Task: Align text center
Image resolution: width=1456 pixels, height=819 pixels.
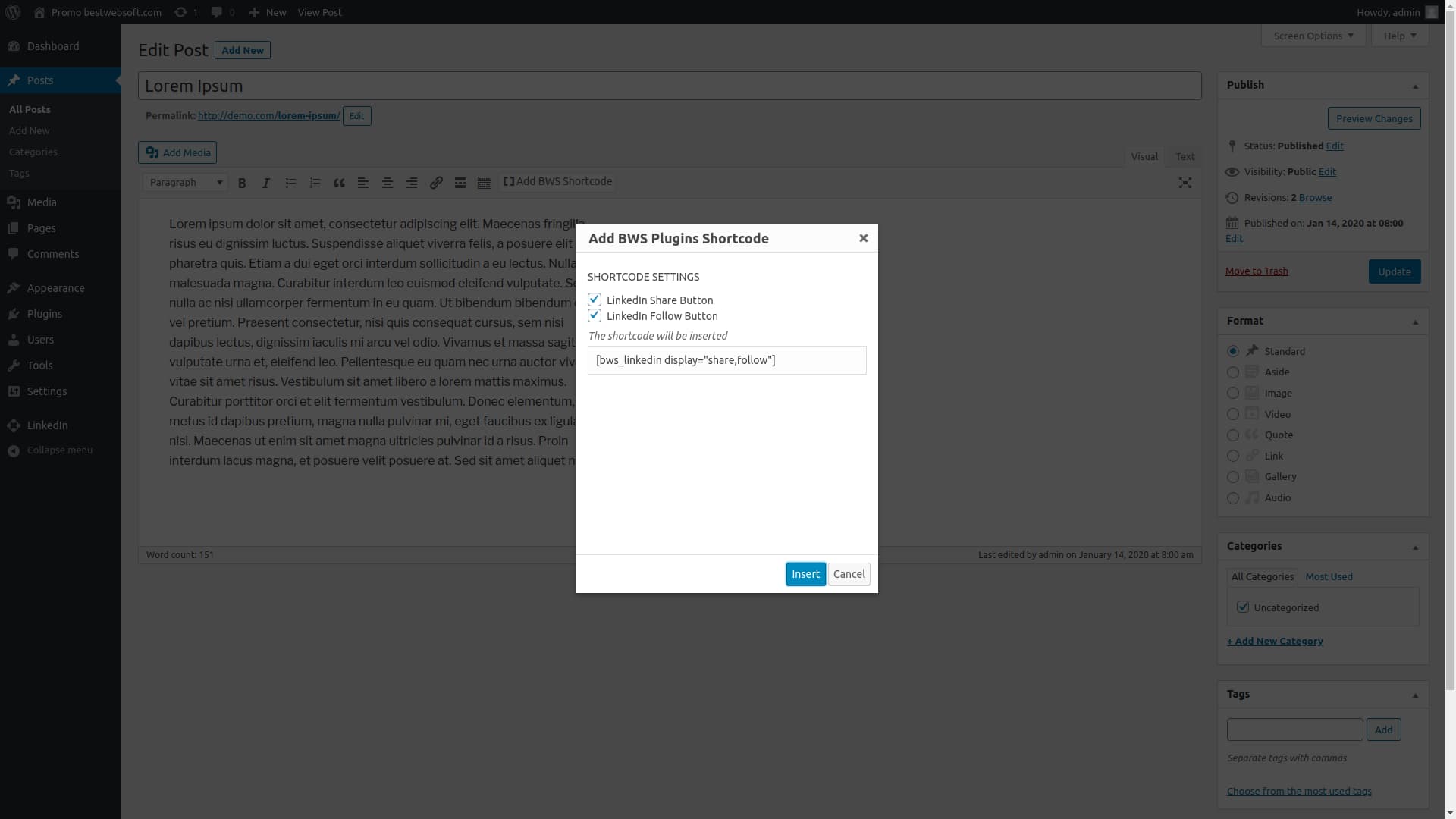Action: pyautogui.click(x=388, y=183)
